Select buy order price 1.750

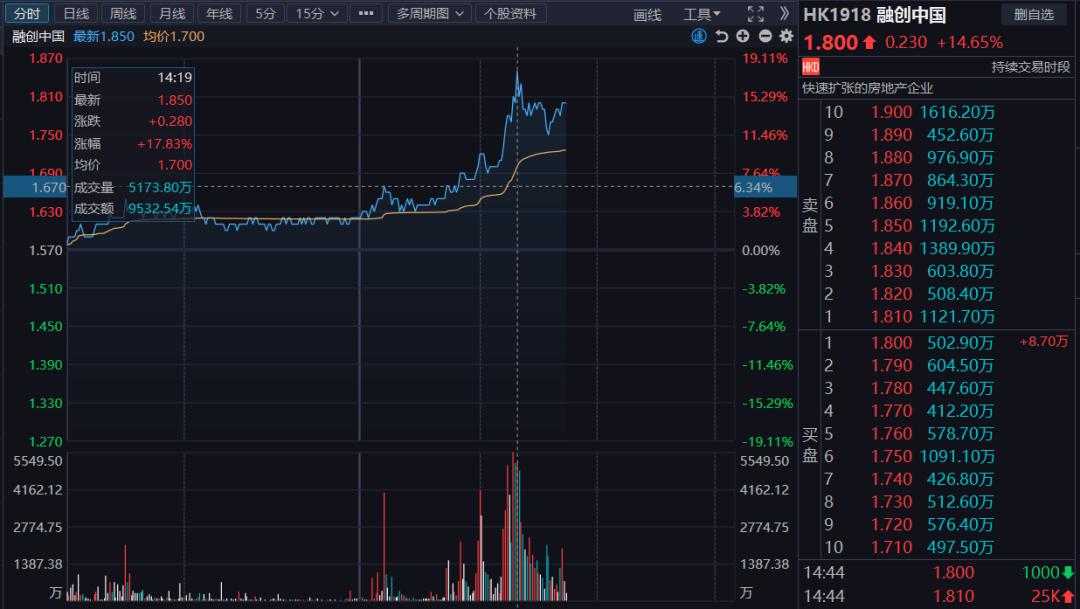click(x=891, y=457)
